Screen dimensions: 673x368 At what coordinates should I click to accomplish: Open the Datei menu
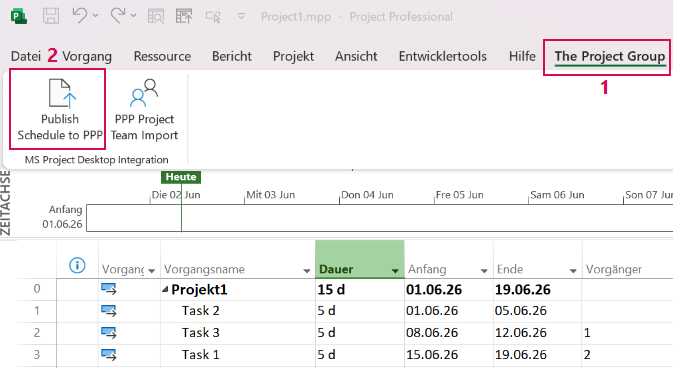26,56
